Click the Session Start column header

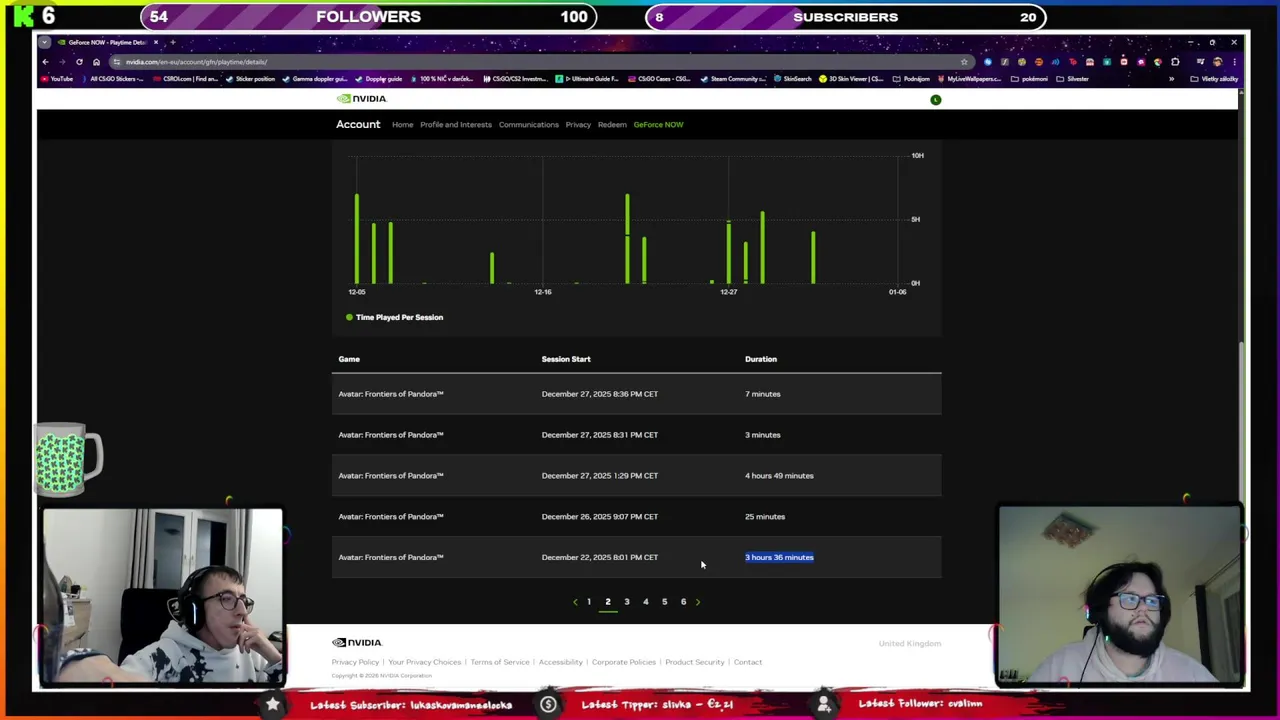(x=566, y=359)
